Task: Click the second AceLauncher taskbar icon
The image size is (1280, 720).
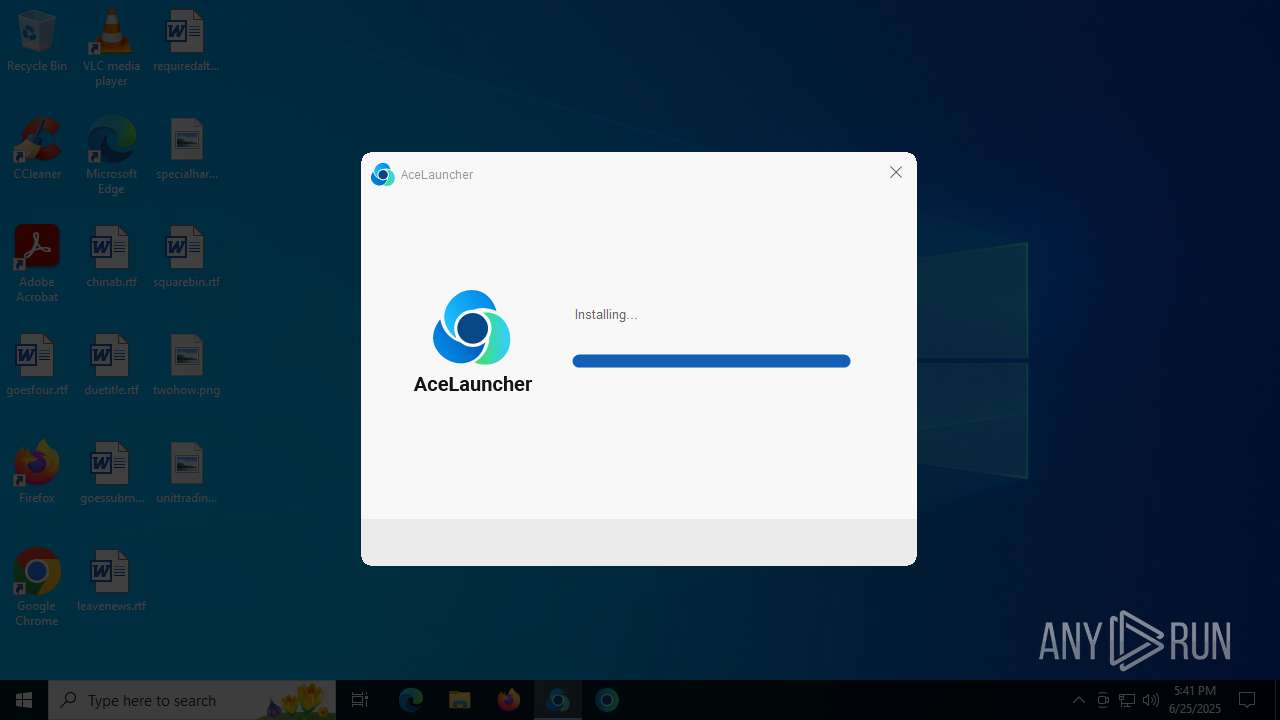Action: point(607,700)
